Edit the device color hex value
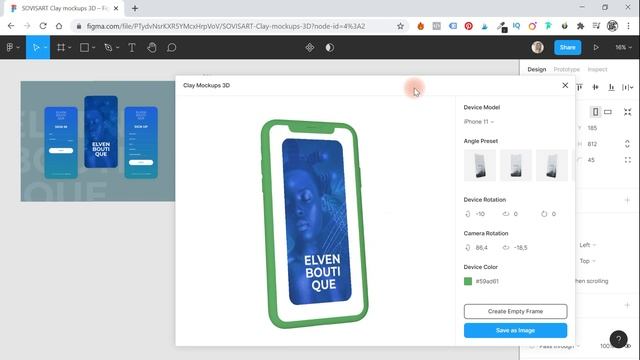The image size is (640, 360). (x=487, y=281)
